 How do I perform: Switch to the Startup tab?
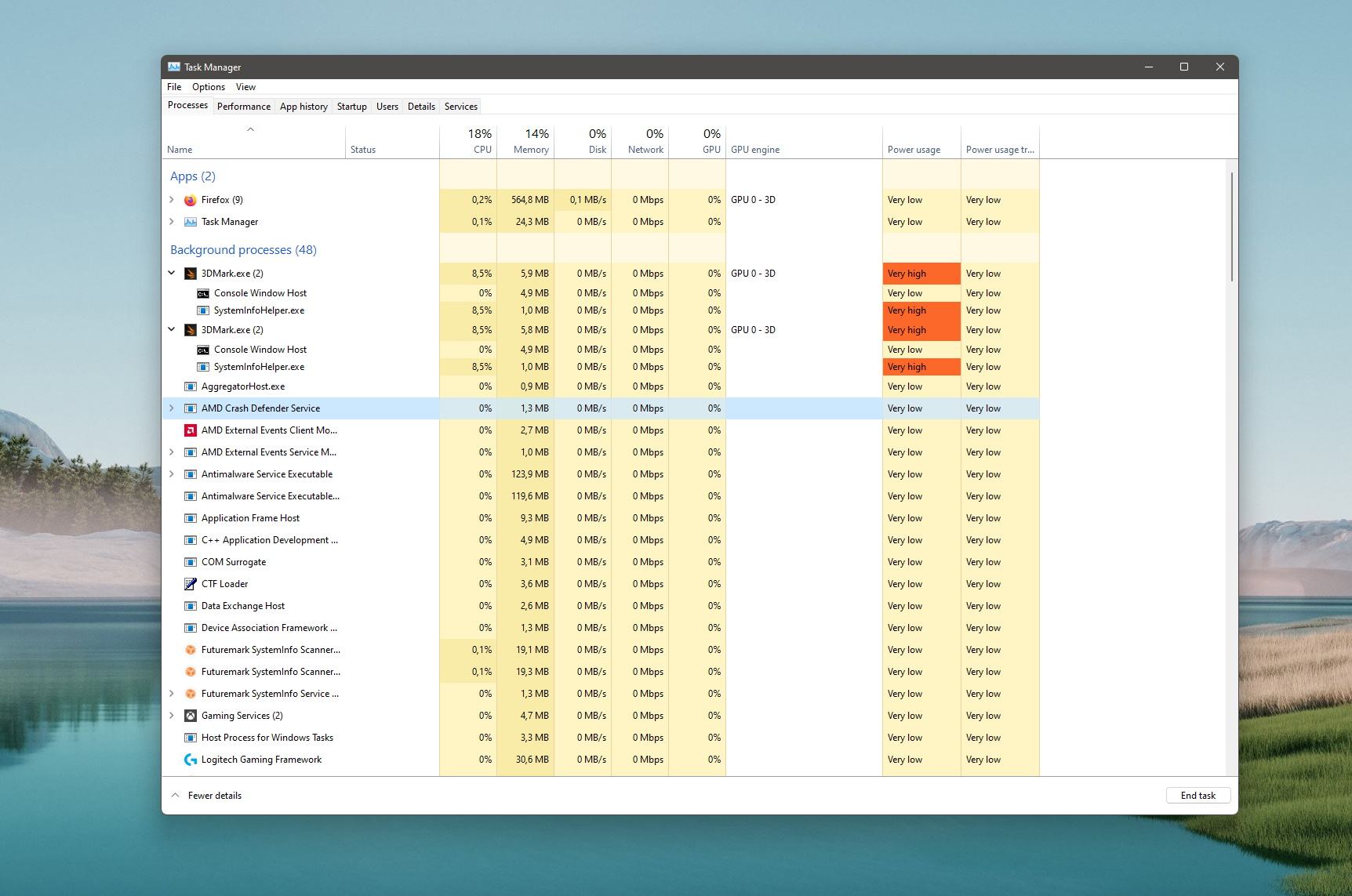[x=352, y=107]
